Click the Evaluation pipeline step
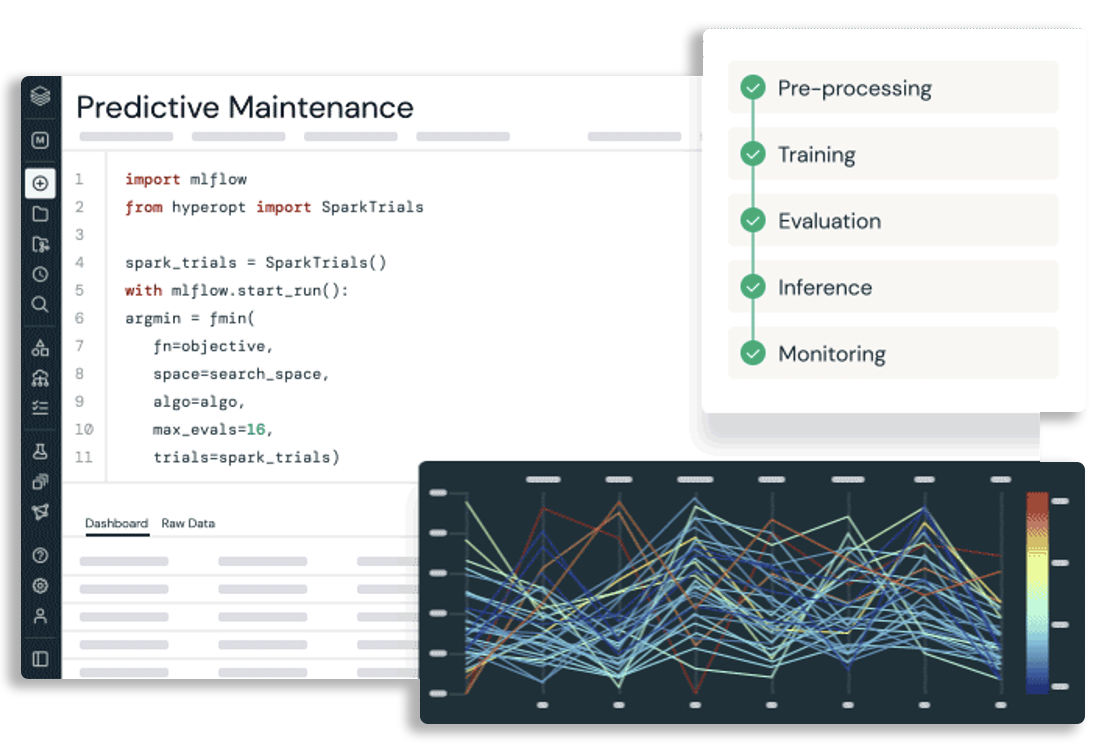Screen dimensions: 1116x748 tap(893, 221)
